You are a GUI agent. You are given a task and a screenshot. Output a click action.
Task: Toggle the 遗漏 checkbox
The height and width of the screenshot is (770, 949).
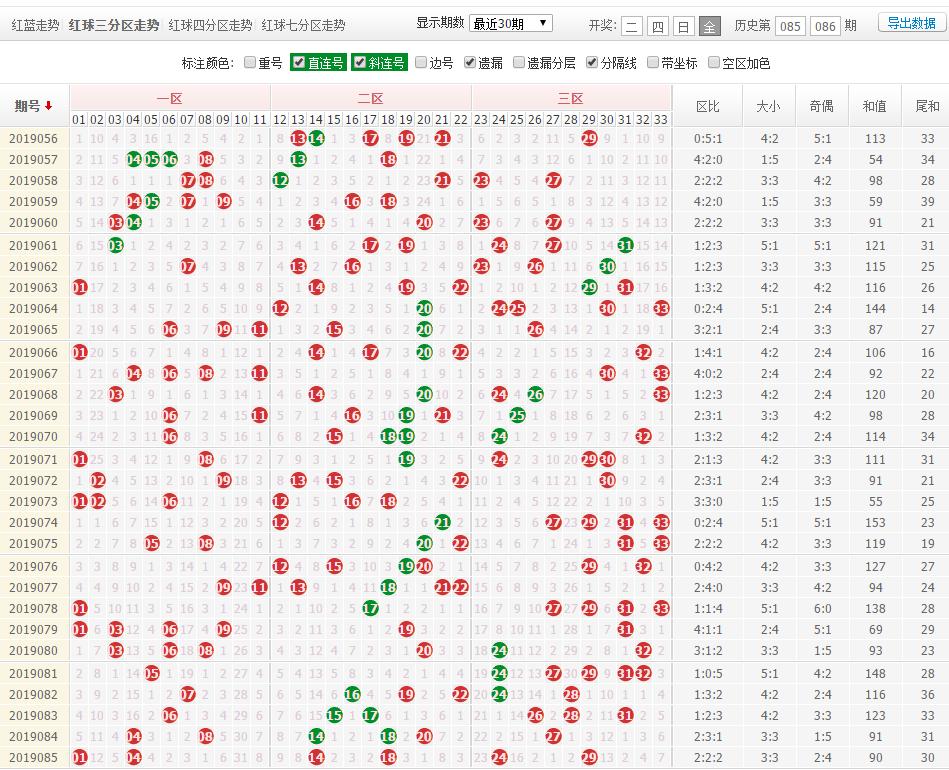tap(470, 62)
